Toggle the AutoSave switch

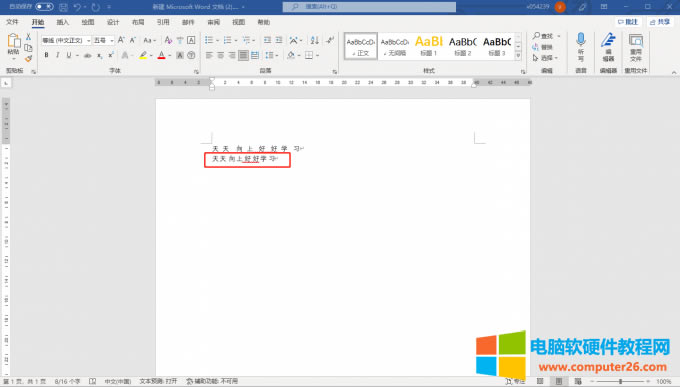pyautogui.click(x=44, y=7)
